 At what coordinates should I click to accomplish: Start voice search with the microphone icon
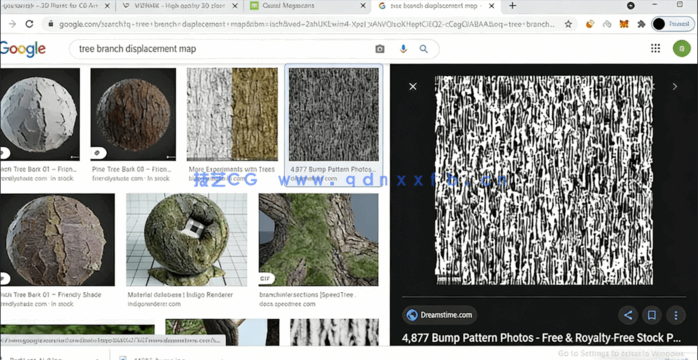click(403, 49)
